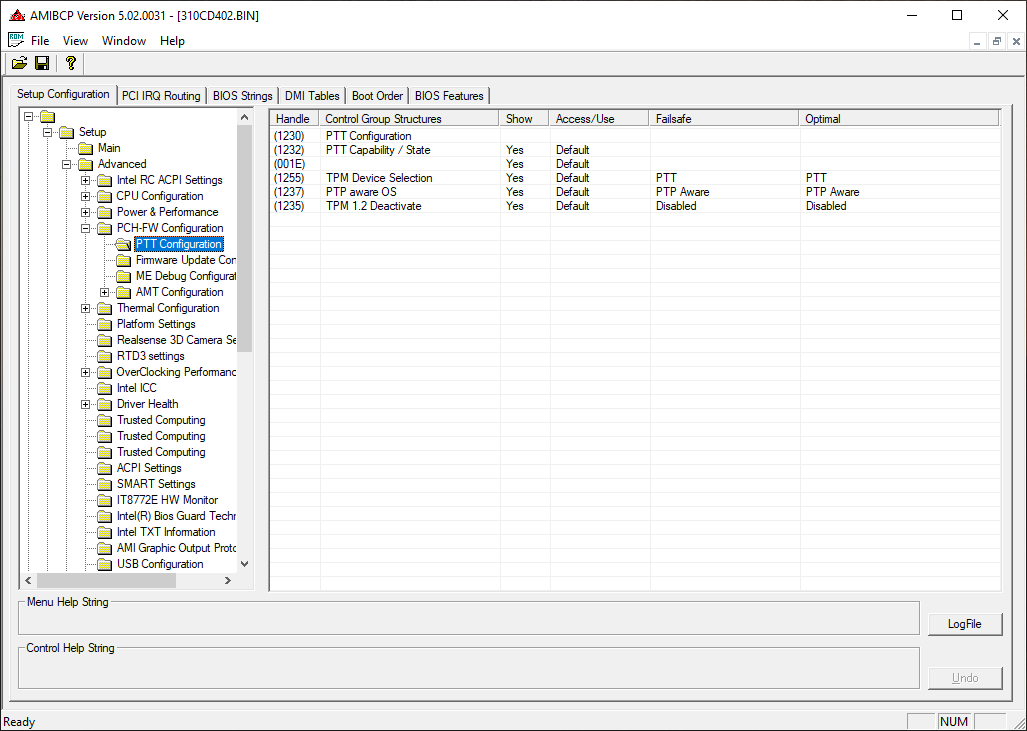Expand the OverClocking Performance node

coord(85,373)
